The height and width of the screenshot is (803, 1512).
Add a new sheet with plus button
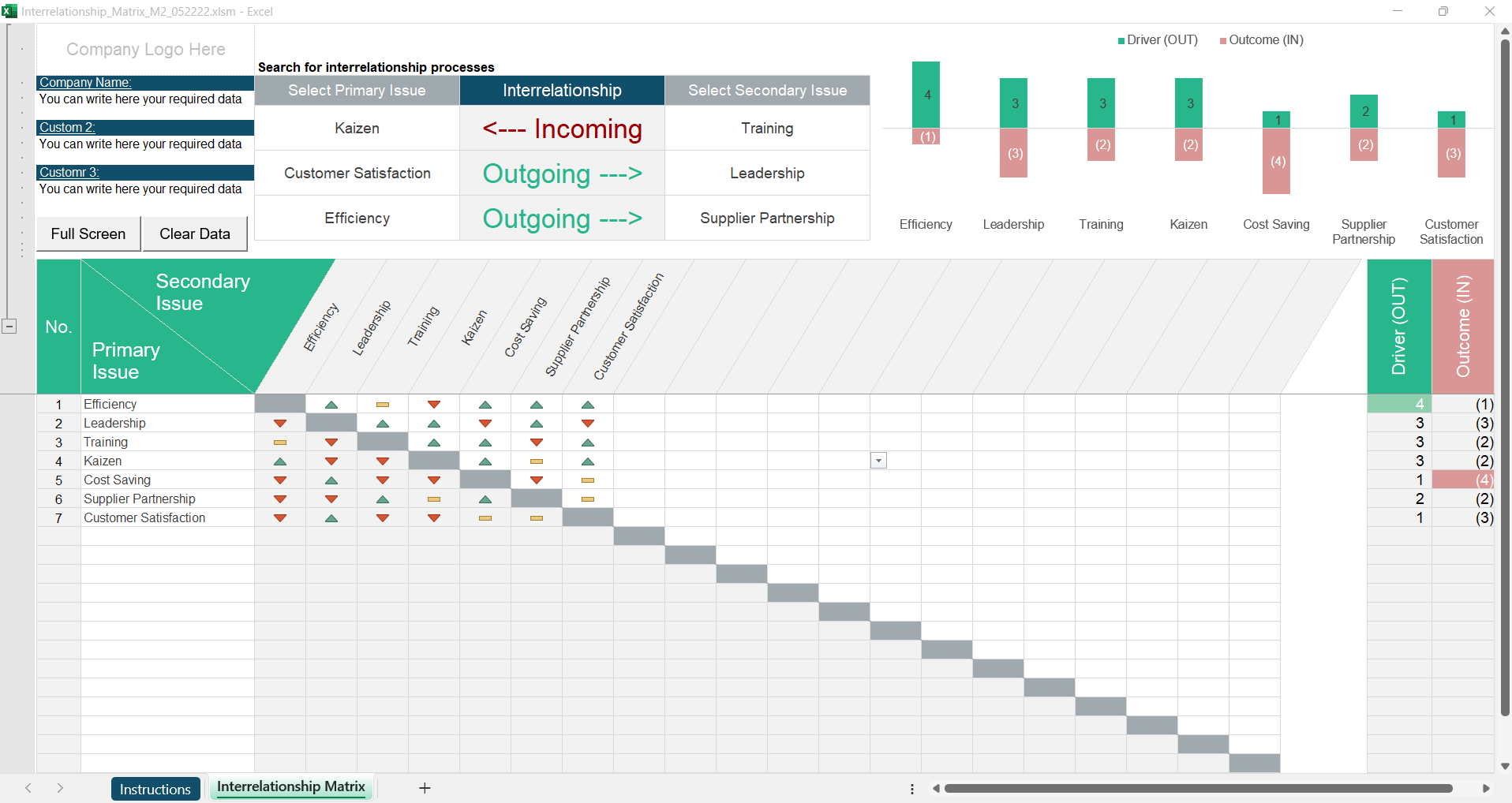(425, 788)
